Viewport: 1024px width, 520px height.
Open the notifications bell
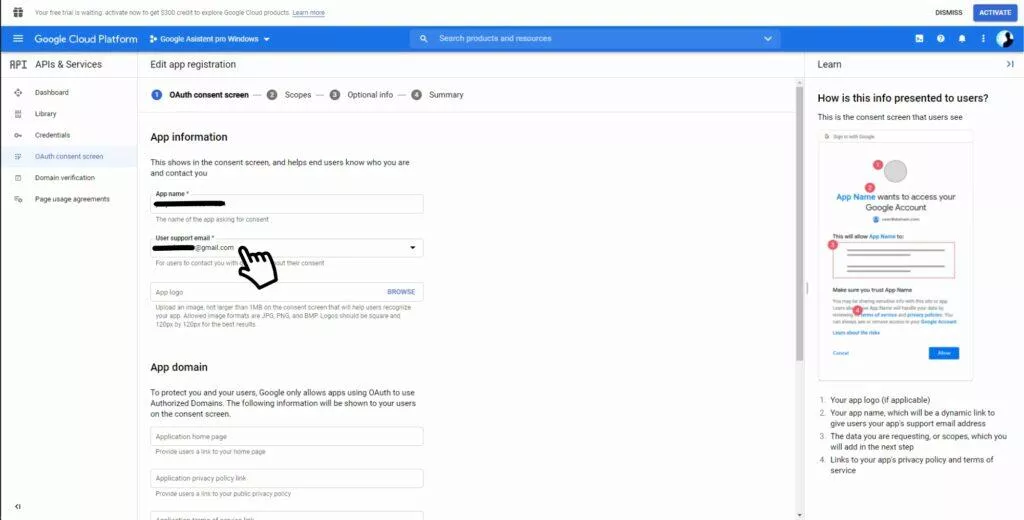pyautogui.click(x=961, y=39)
